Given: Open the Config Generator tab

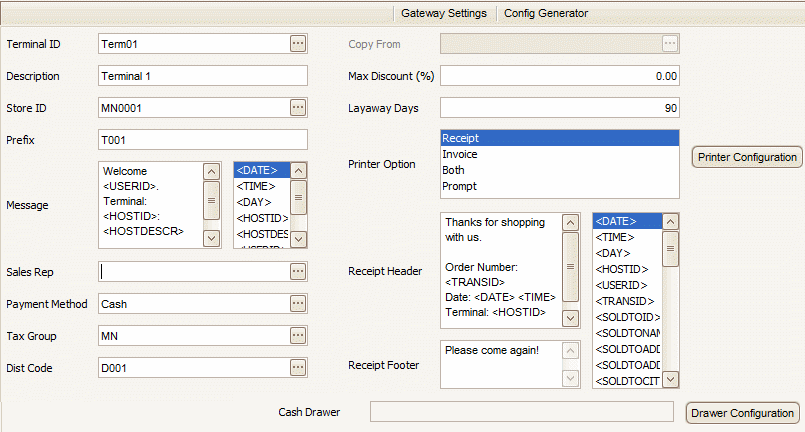Looking at the screenshot, I should [545, 13].
